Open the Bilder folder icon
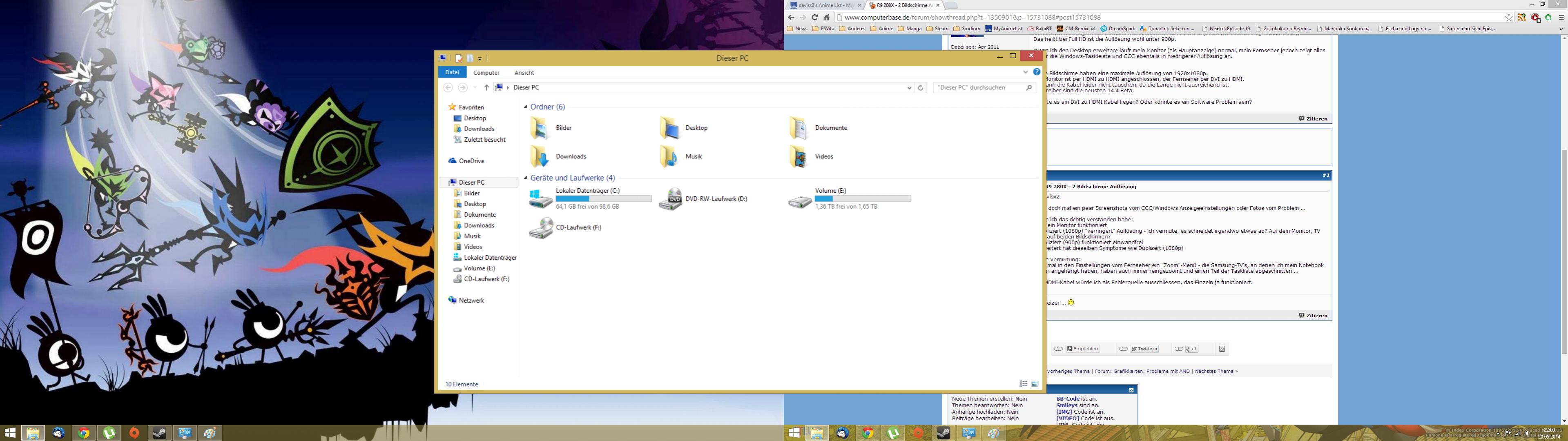The image size is (1568, 441). point(539,128)
